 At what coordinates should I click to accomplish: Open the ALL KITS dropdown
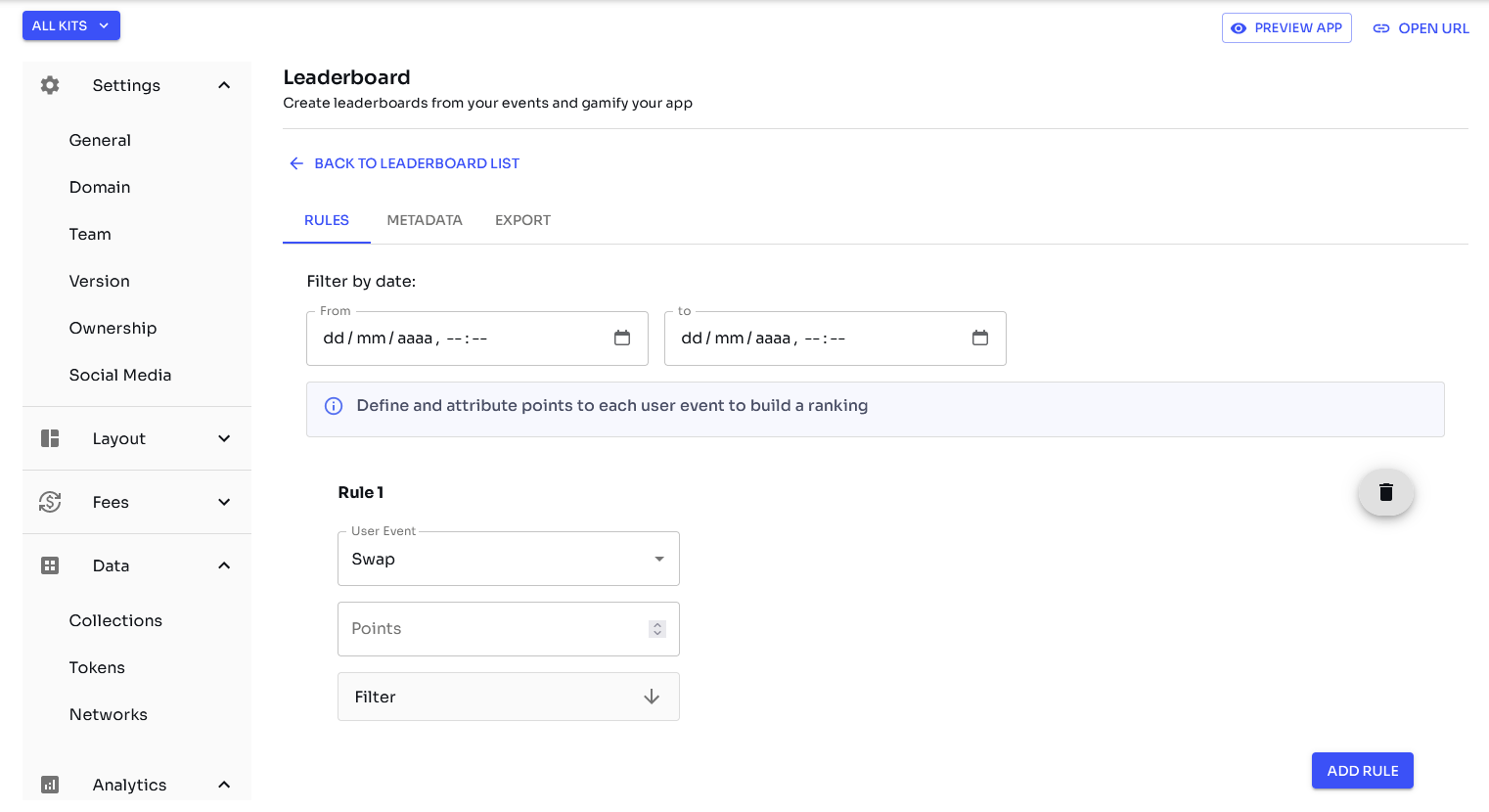coord(71,26)
